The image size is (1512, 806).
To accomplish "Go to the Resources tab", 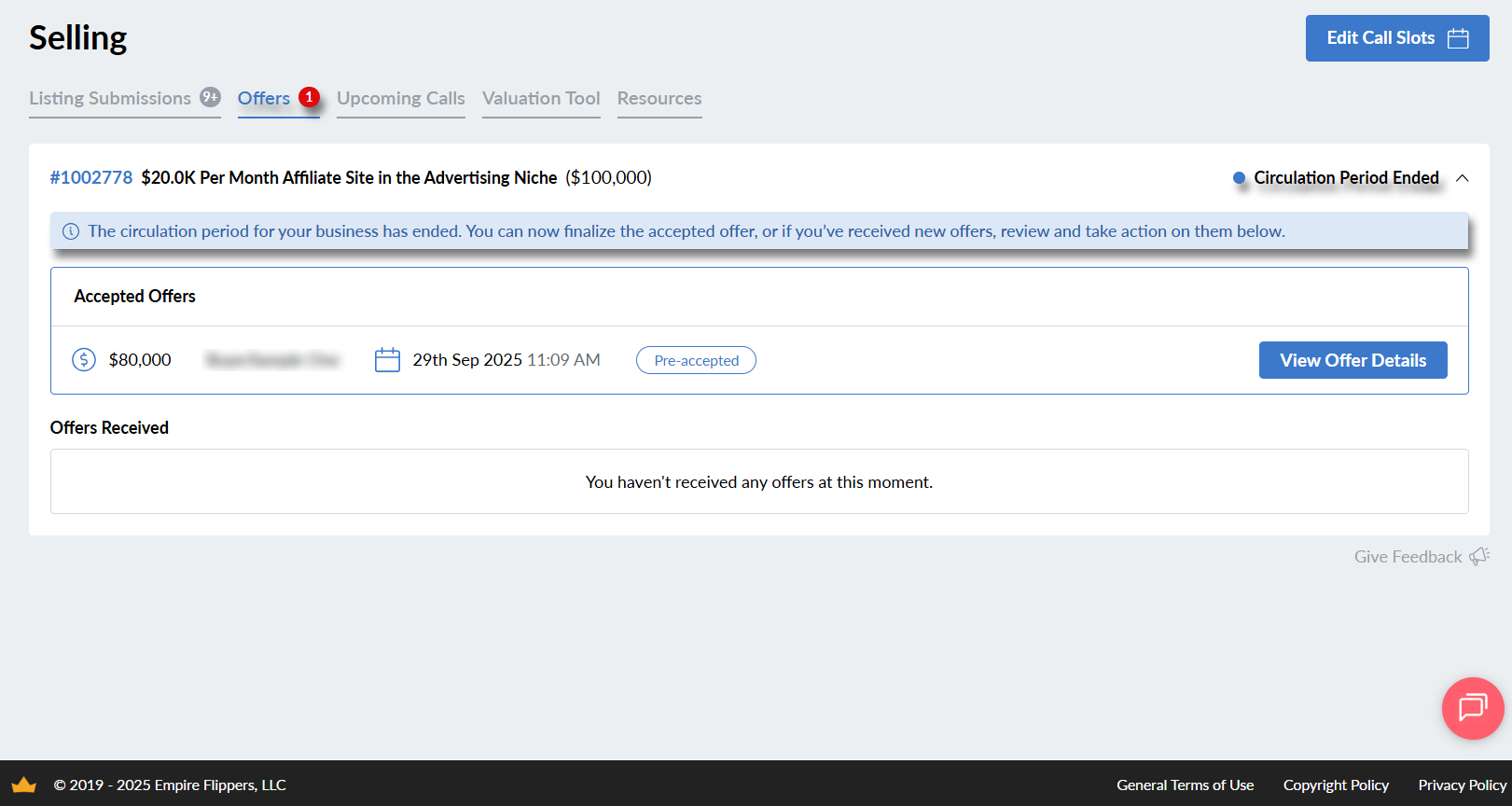I will 659,98.
